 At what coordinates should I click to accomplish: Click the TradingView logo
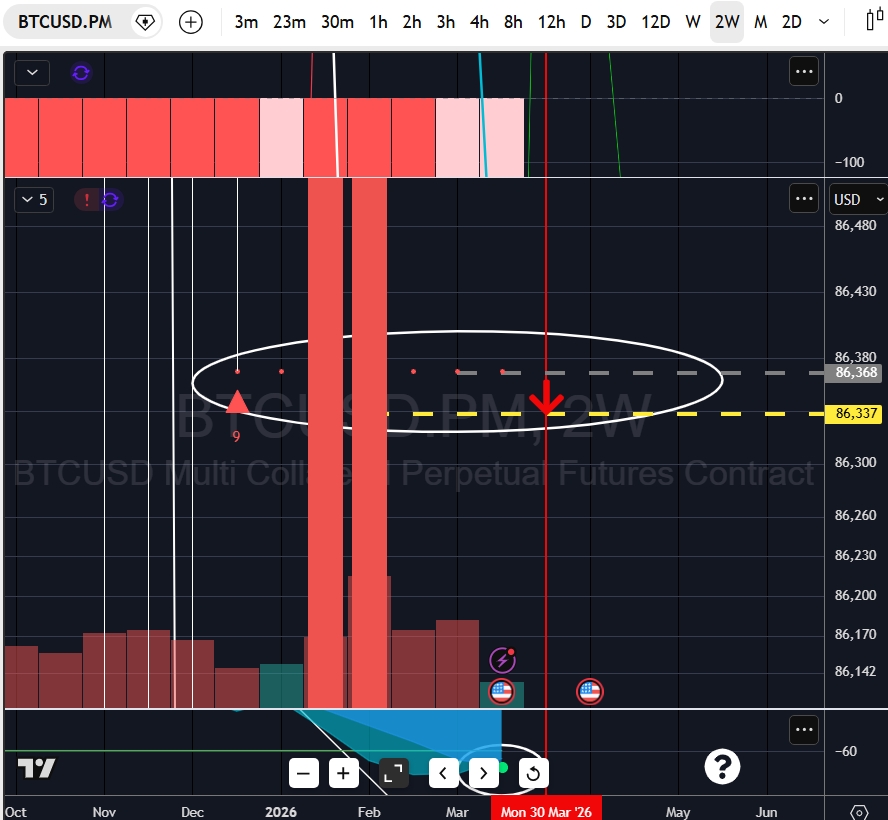36,768
